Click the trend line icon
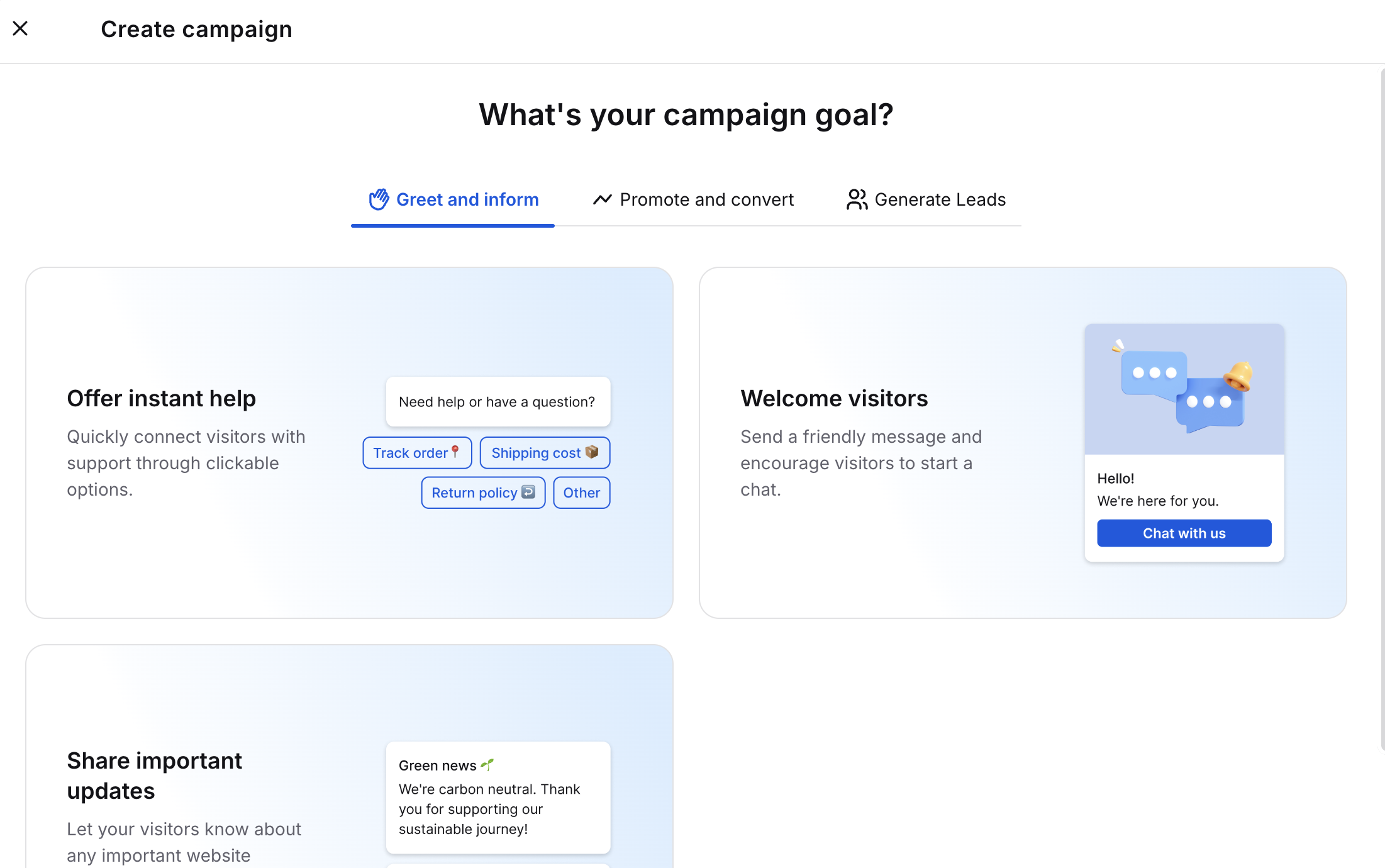The height and width of the screenshot is (868, 1385). point(602,199)
